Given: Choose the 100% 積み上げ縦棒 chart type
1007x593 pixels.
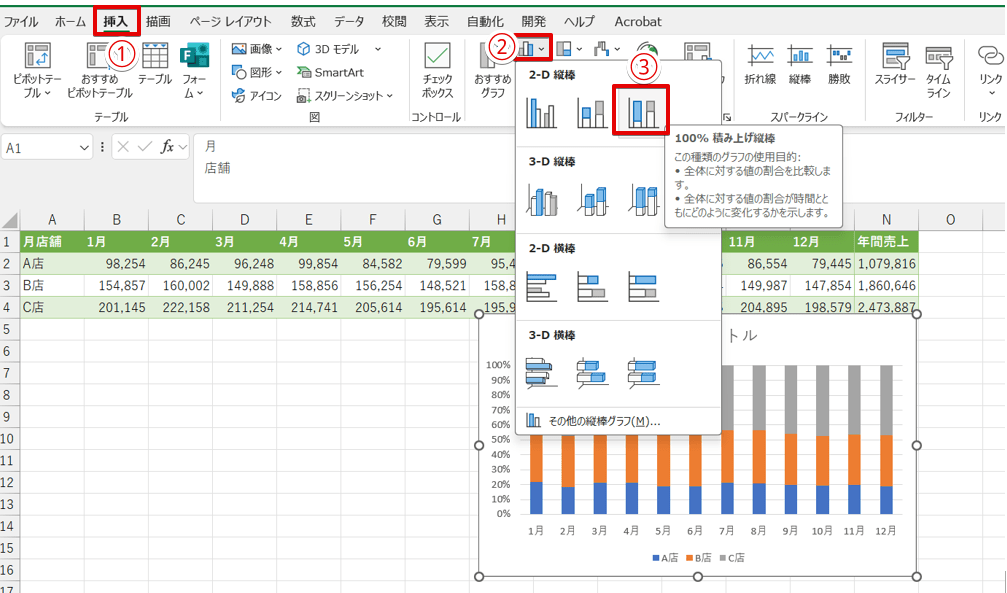Looking at the screenshot, I should (x=642, y=111).
